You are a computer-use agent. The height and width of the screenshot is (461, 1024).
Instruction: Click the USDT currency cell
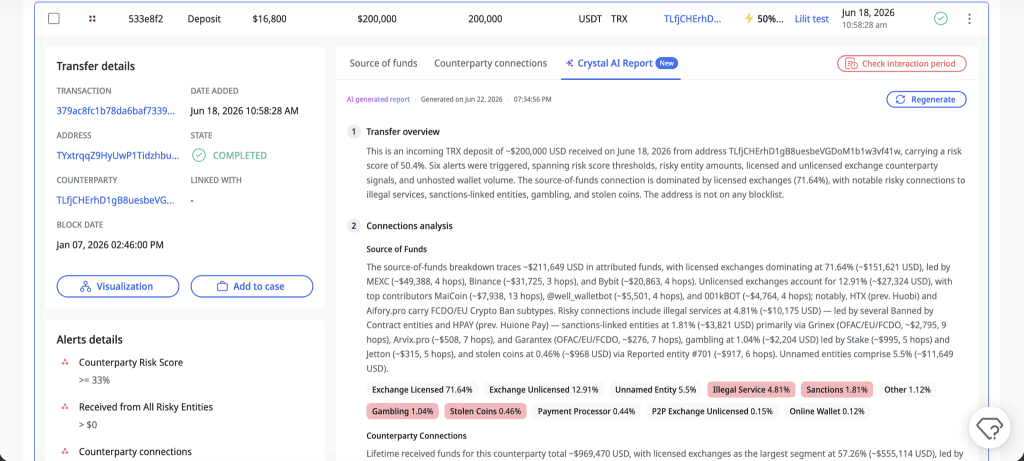(x=590, y=19)
